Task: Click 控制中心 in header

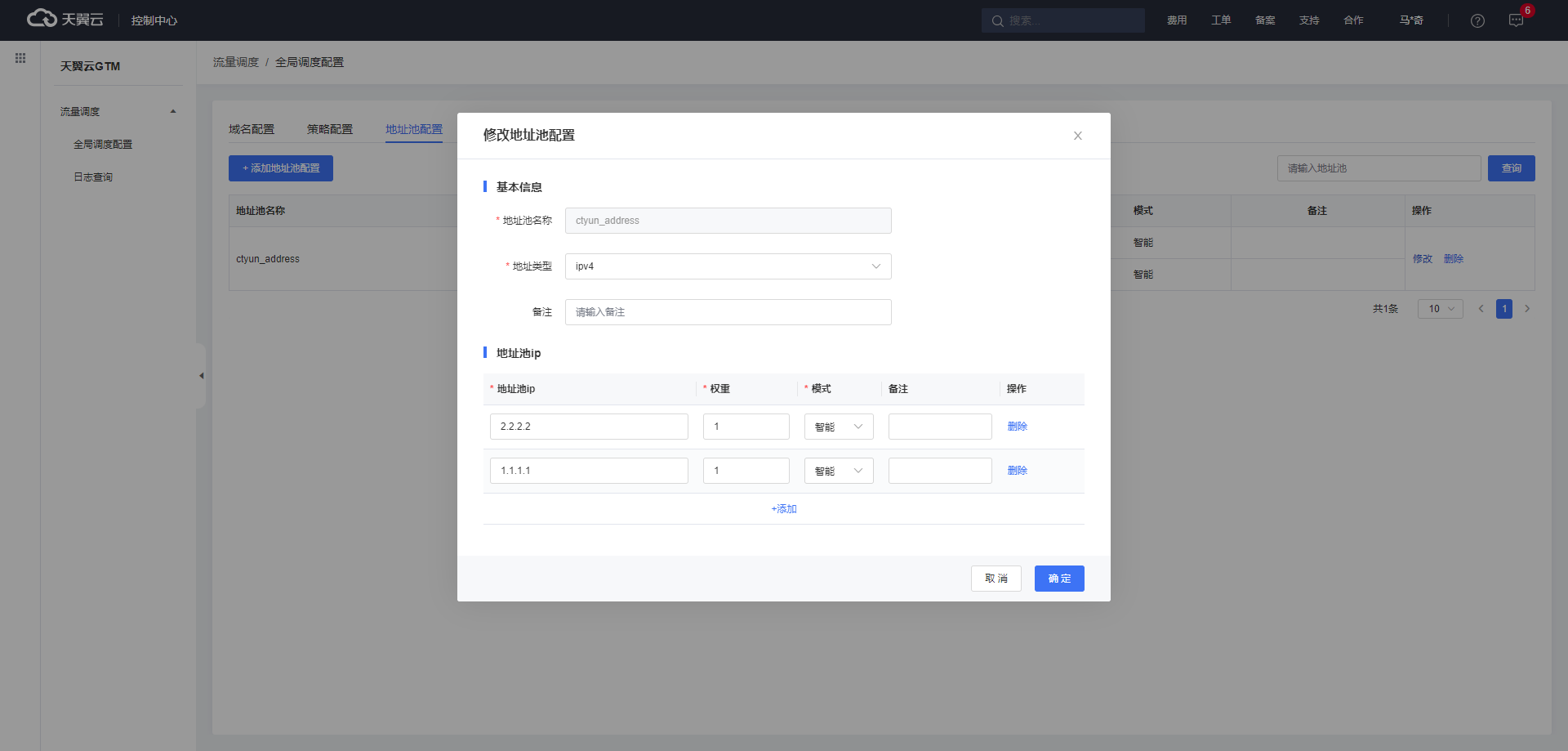Action: 154,20
